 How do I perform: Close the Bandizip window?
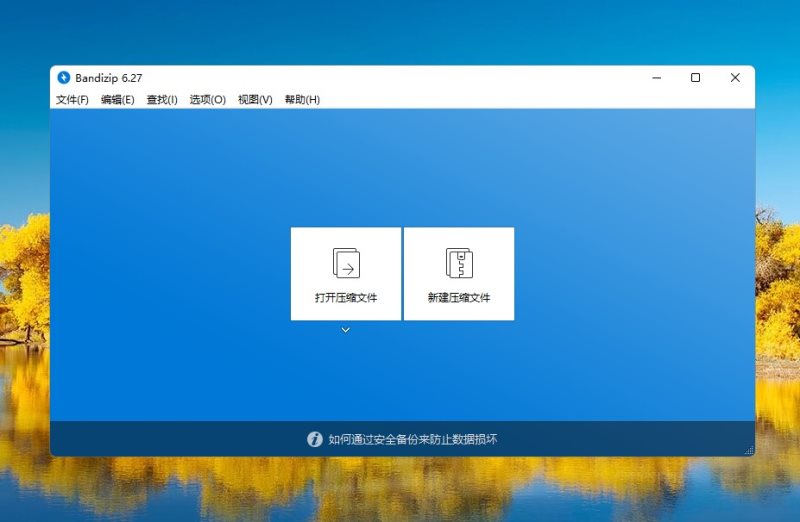click(735, 78)
